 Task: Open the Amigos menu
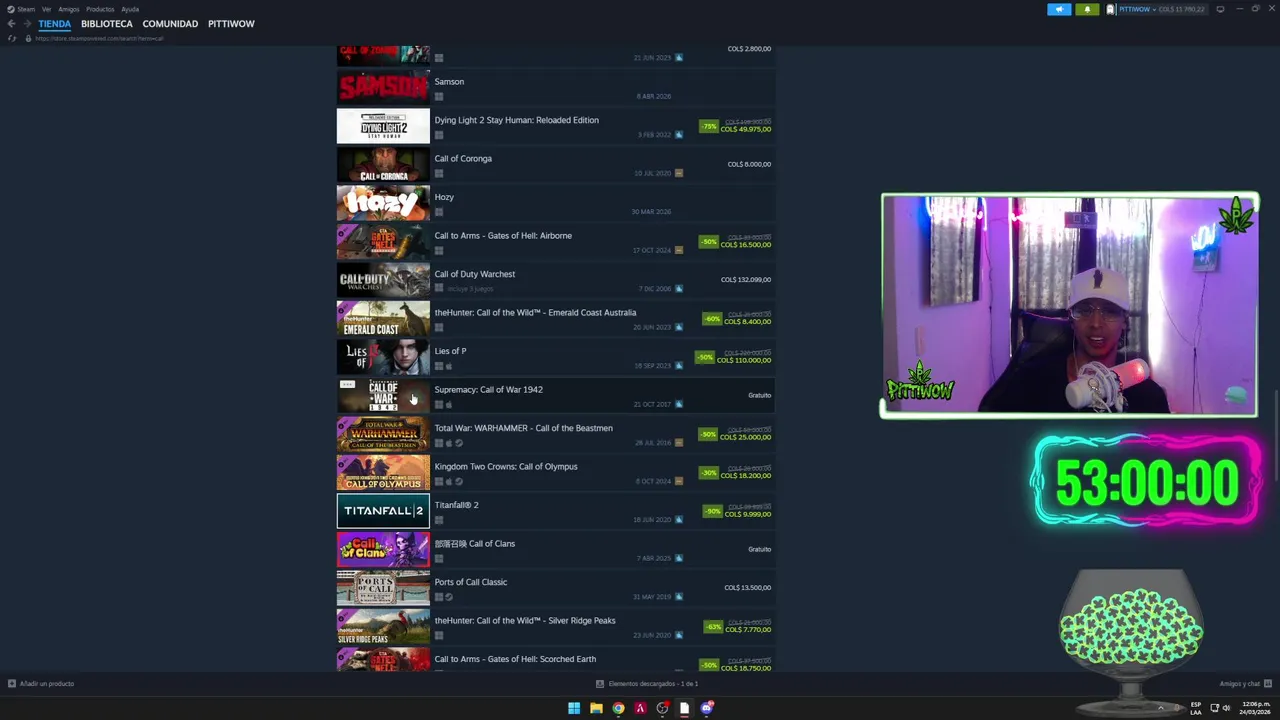pyautogui.click(x=69, y=9)
